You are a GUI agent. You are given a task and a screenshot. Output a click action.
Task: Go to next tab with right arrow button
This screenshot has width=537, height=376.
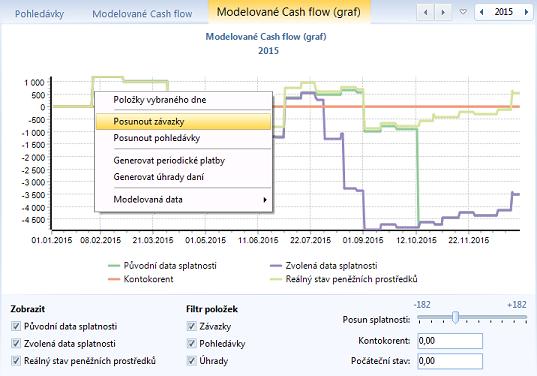coord(443,12)
